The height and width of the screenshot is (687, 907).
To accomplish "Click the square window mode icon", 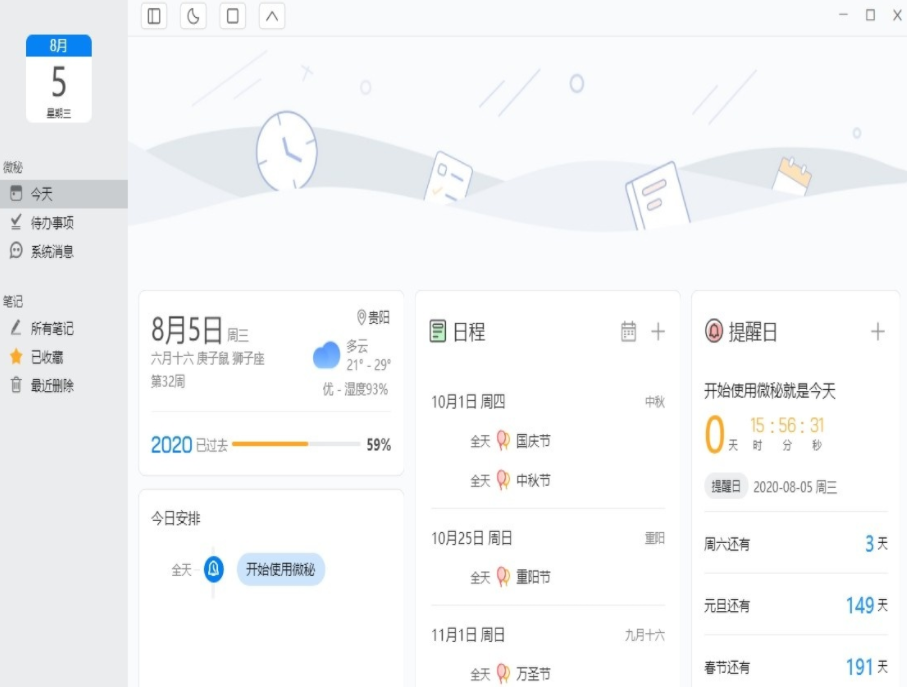I will pos(232,16).
